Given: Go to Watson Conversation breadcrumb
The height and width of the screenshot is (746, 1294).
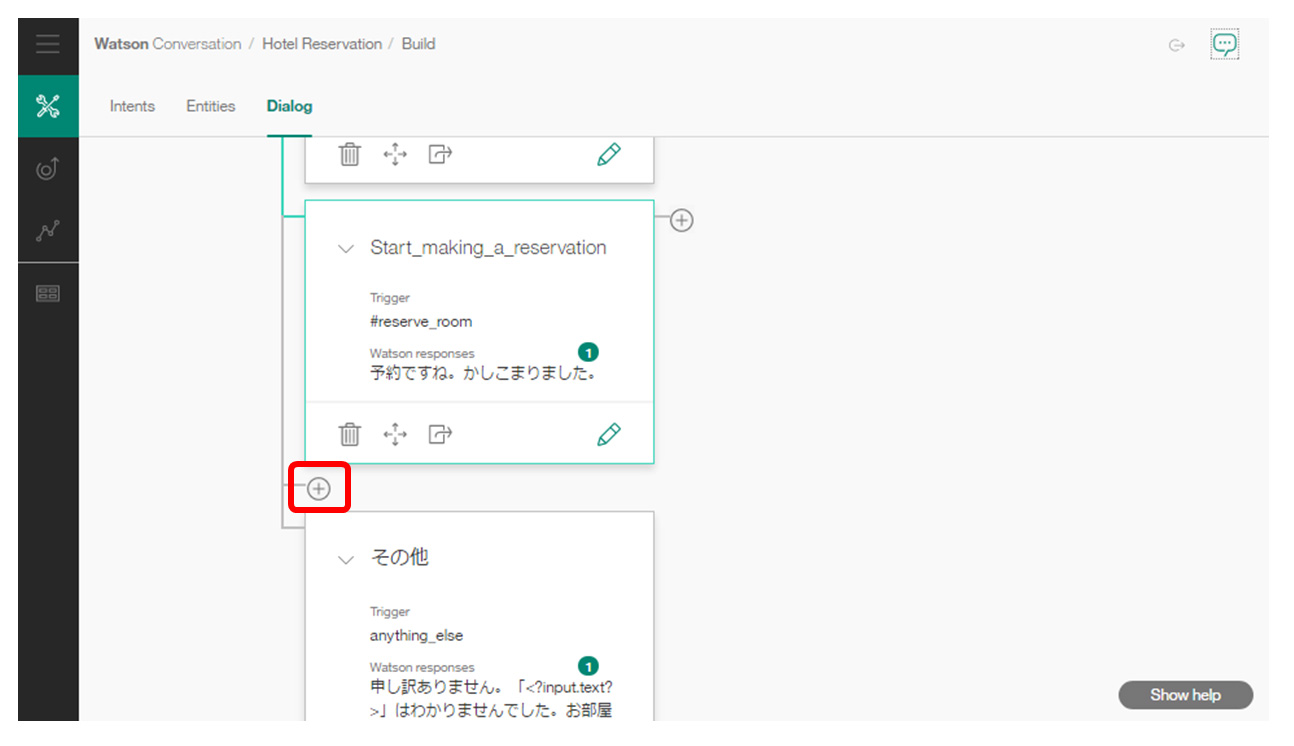Looking at the screenshot, I should pyautogui.click(x=168, y=44).
